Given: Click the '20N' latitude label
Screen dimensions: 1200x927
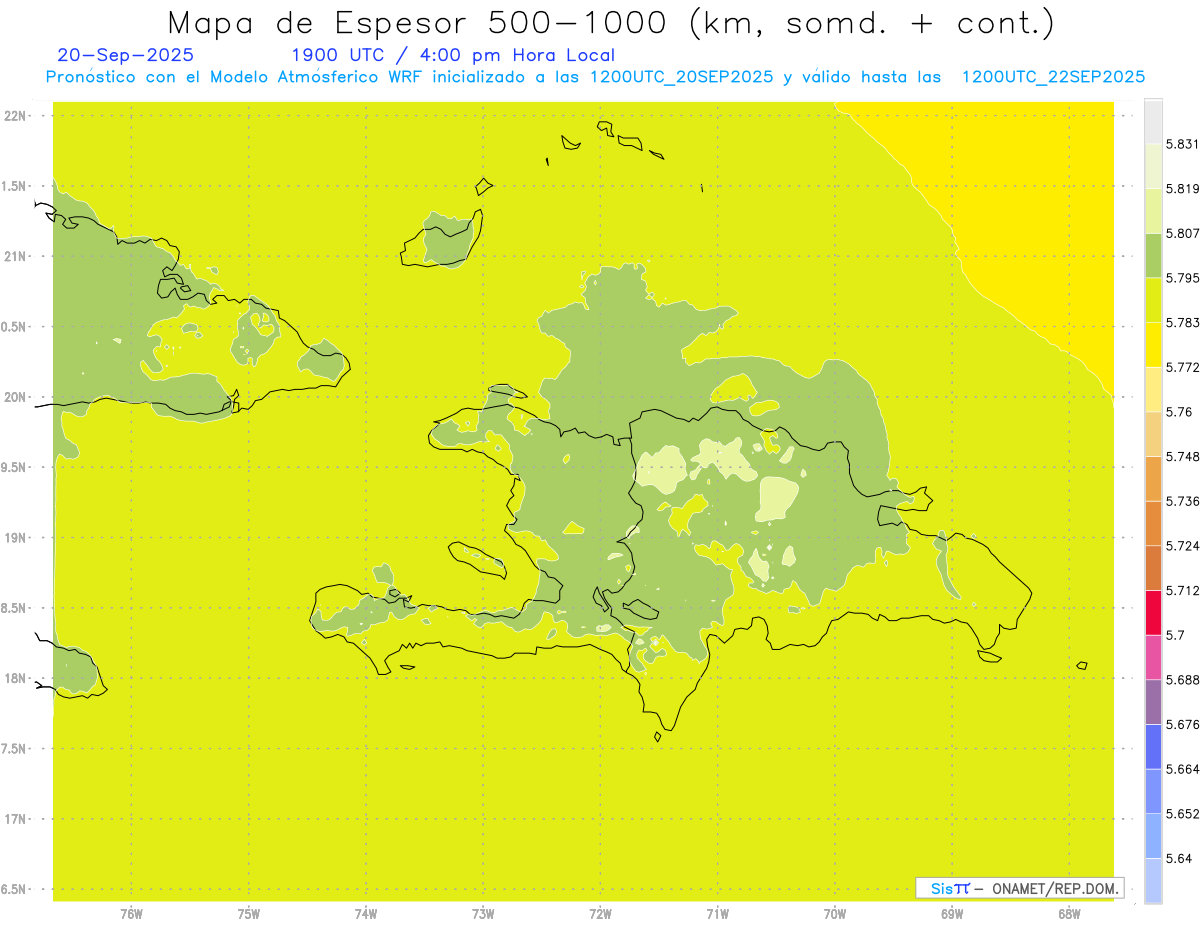Looking at the screenshot, I should point(16,397).
